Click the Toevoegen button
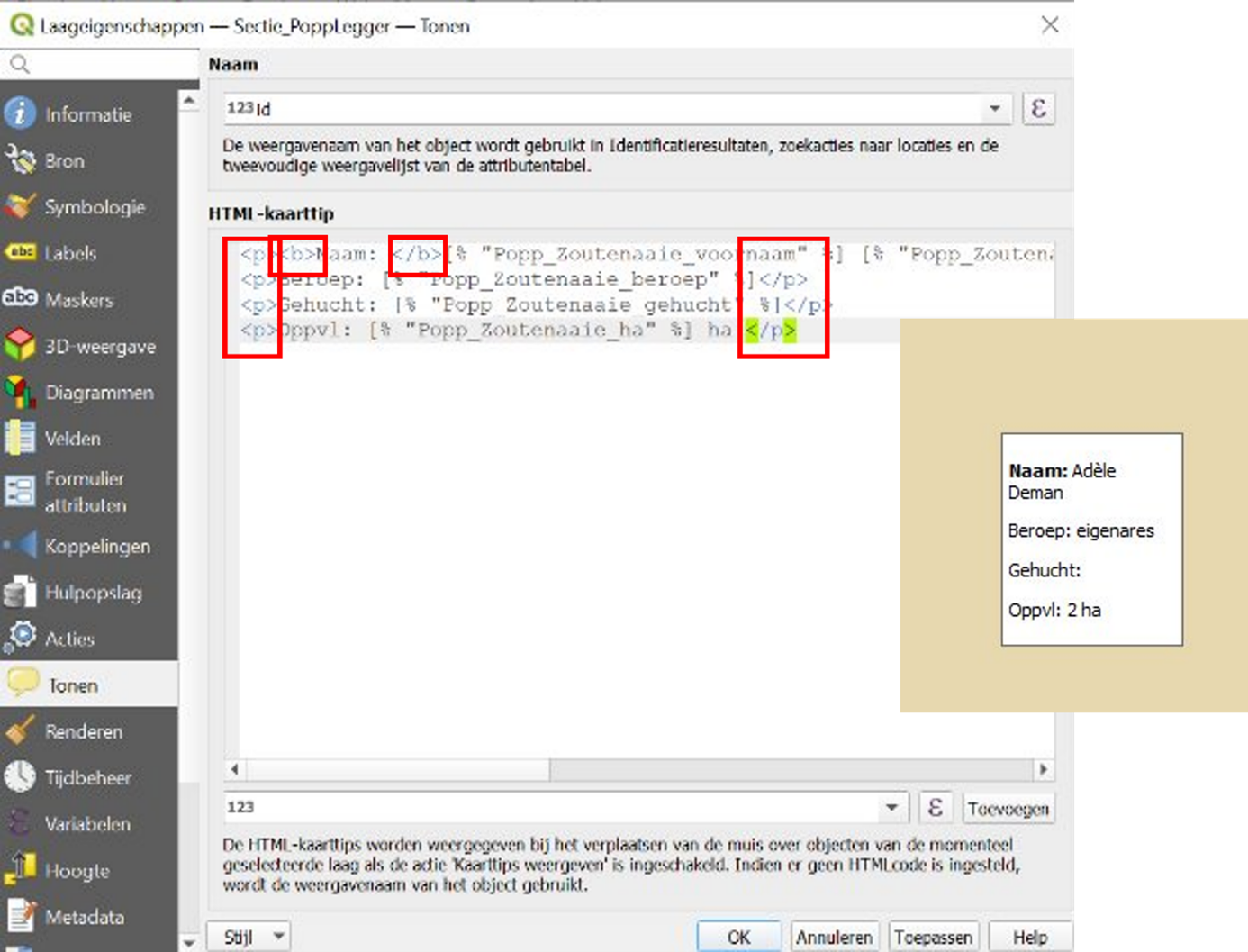1248x952 pixels. (x=1008, y=807)
